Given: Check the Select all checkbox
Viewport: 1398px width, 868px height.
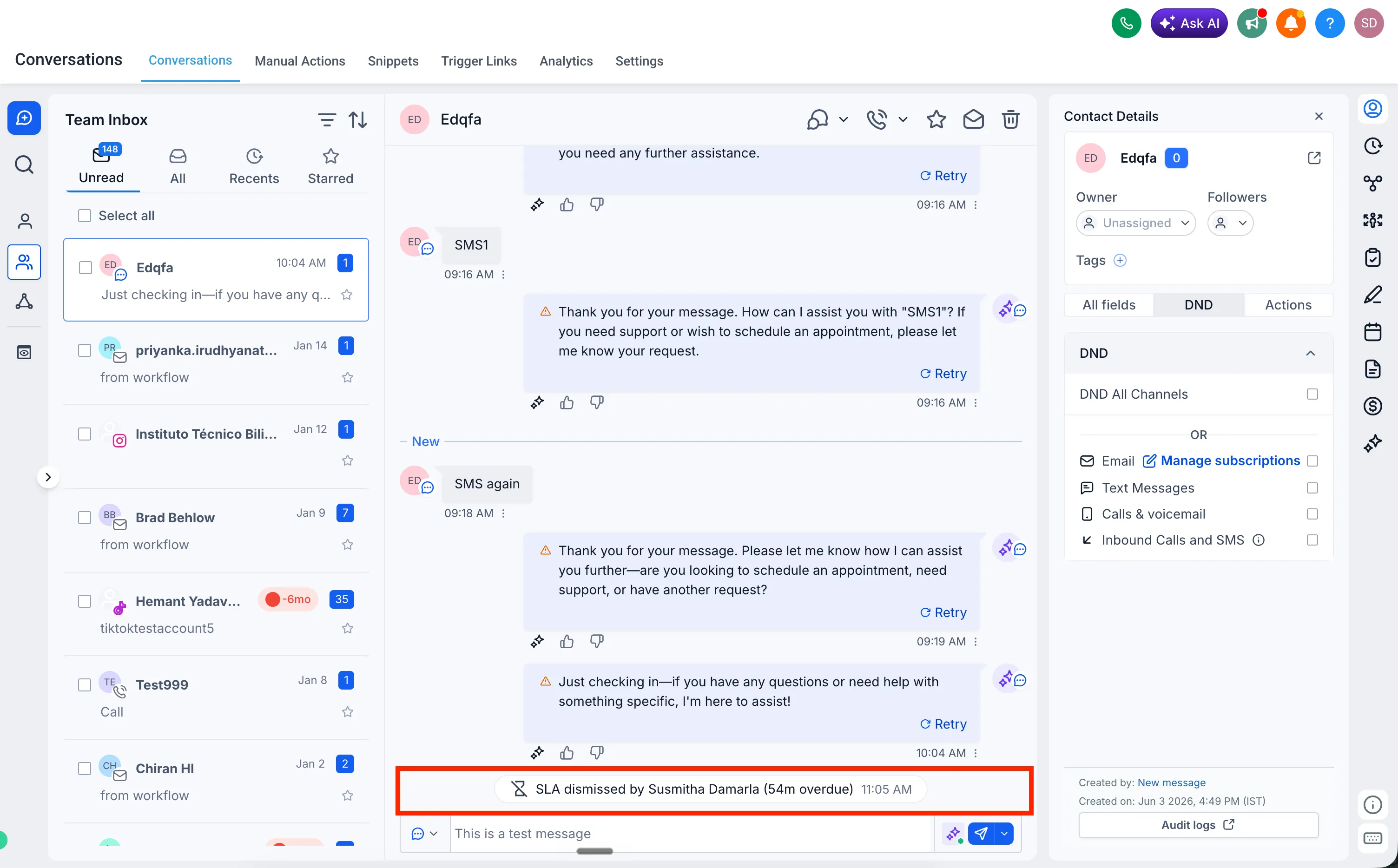Looking at the screenshot, I should pos(85,216).
